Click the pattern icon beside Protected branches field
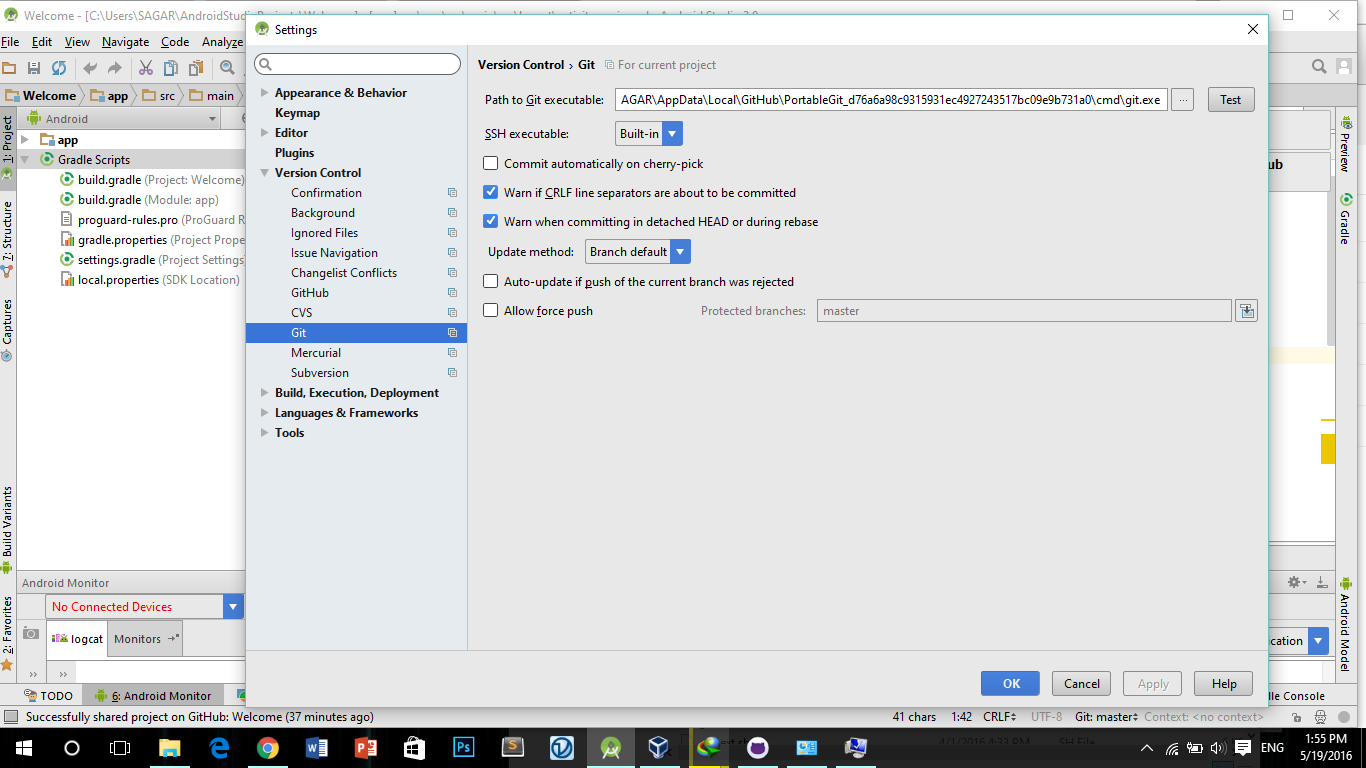The image size is (1366, 768). (x=1246, y=310)
